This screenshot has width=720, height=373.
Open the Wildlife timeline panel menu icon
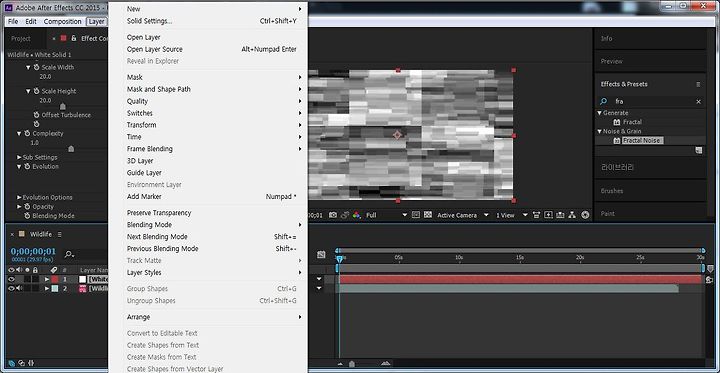tap(59, 234)
